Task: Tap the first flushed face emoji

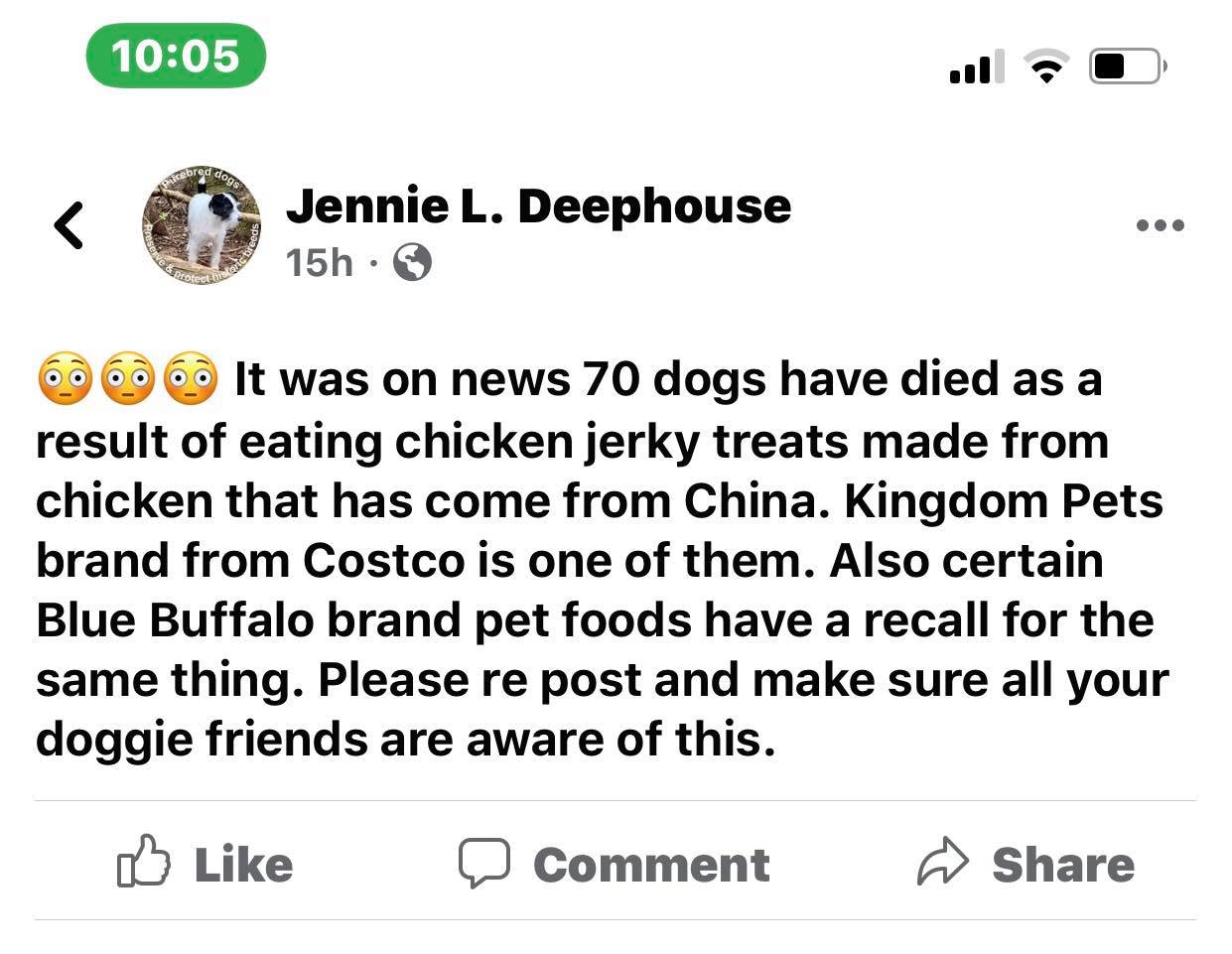Action: (65, 380)
